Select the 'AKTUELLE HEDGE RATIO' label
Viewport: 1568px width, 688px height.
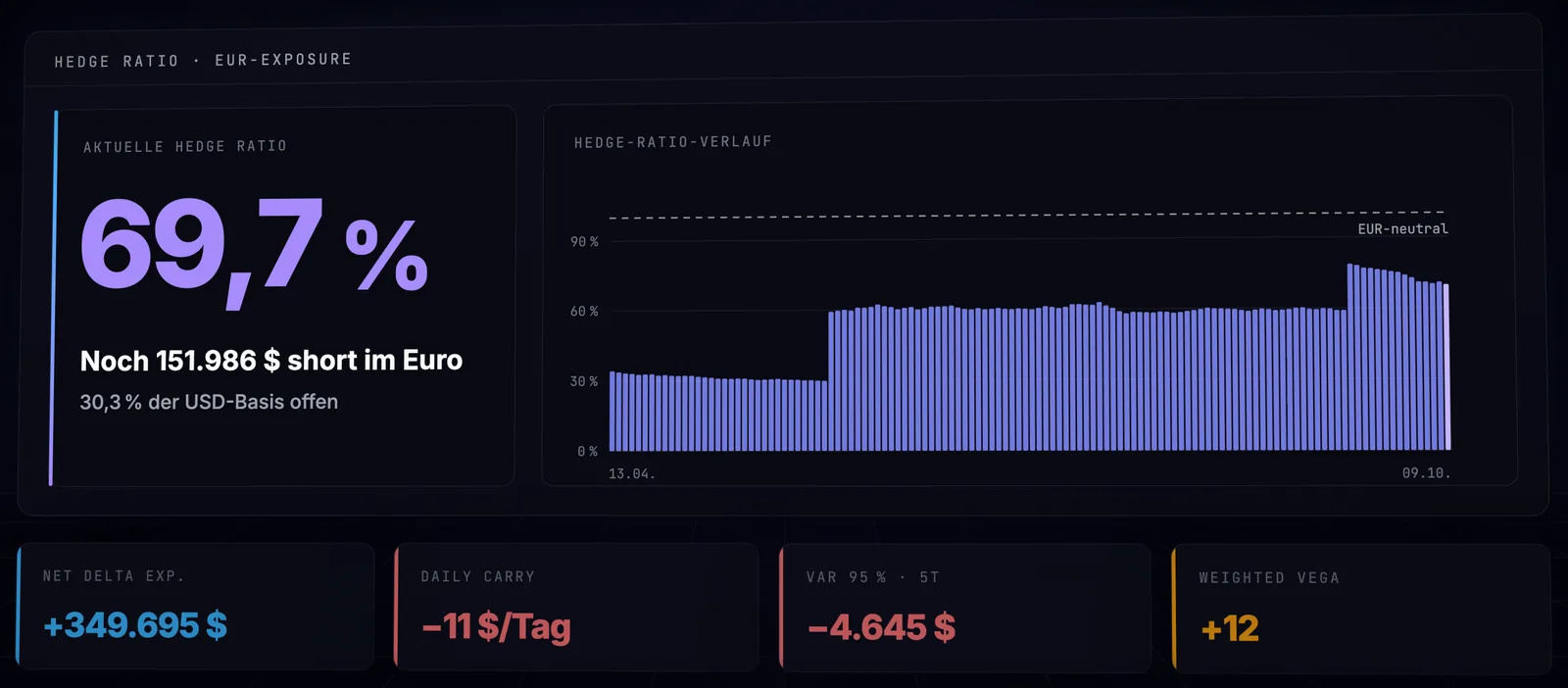(185, 146)
